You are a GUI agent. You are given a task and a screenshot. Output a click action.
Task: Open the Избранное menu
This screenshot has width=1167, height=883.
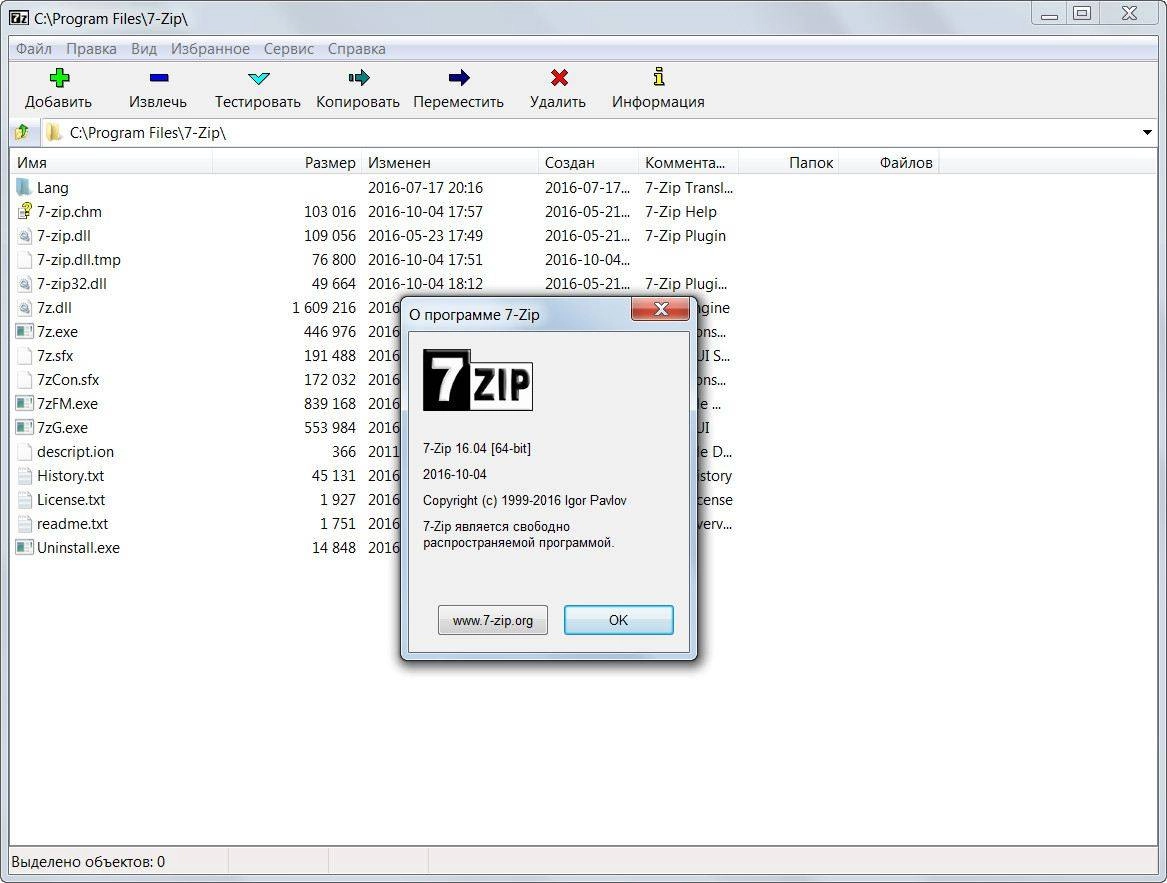pos(210,49)
